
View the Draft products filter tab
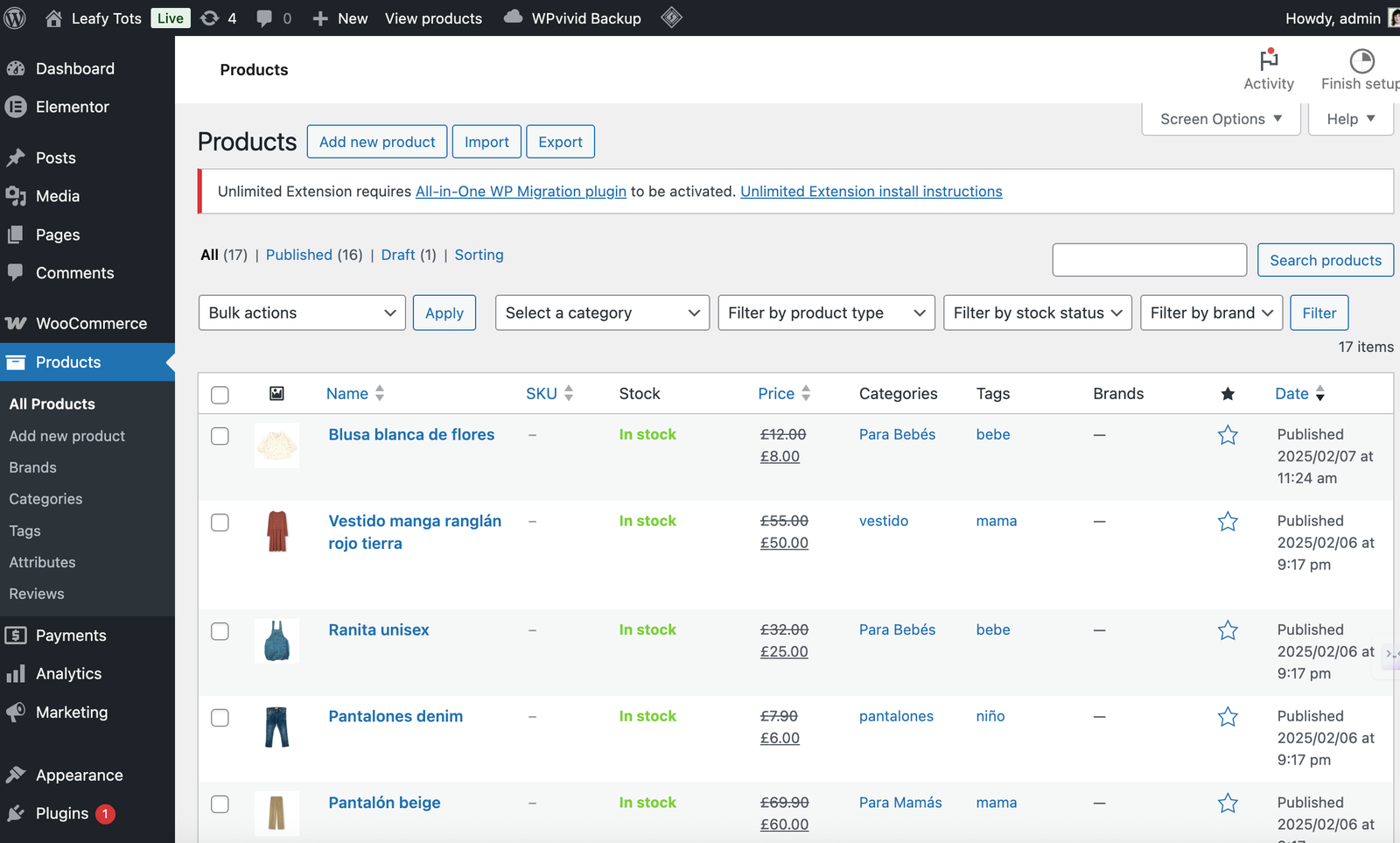point(398,255)
